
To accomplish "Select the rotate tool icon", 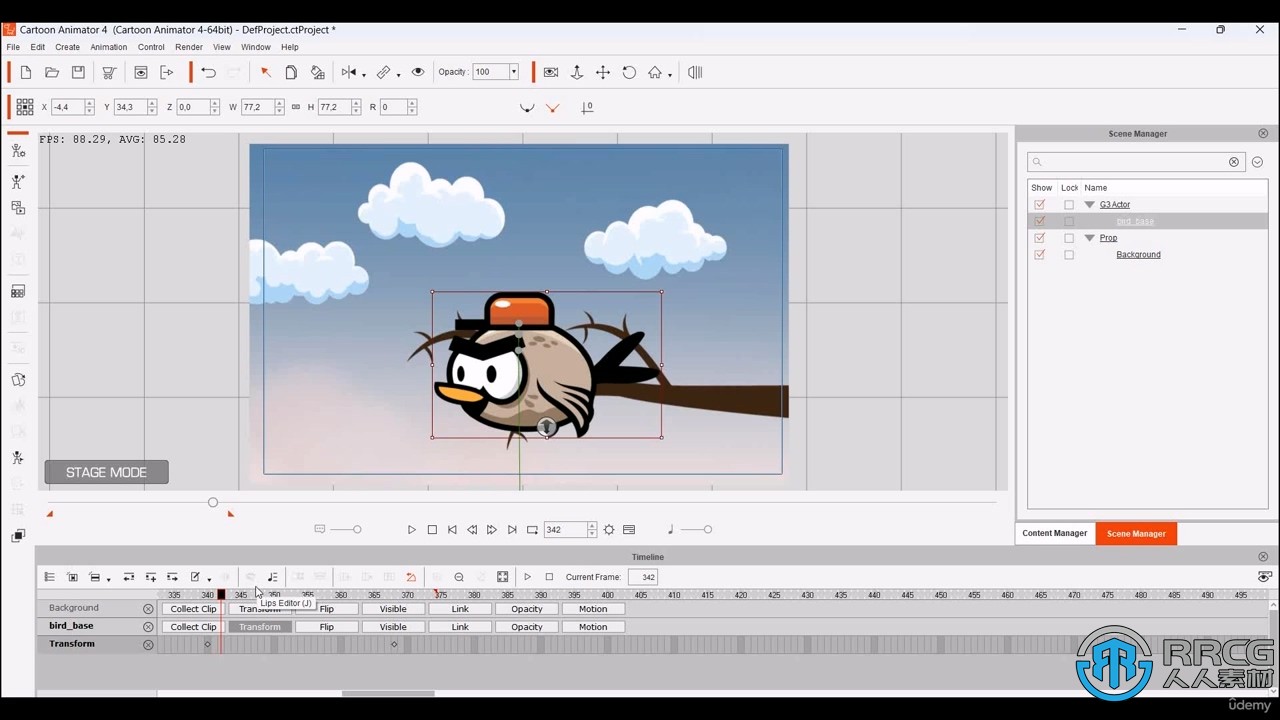I will point(629,72).
